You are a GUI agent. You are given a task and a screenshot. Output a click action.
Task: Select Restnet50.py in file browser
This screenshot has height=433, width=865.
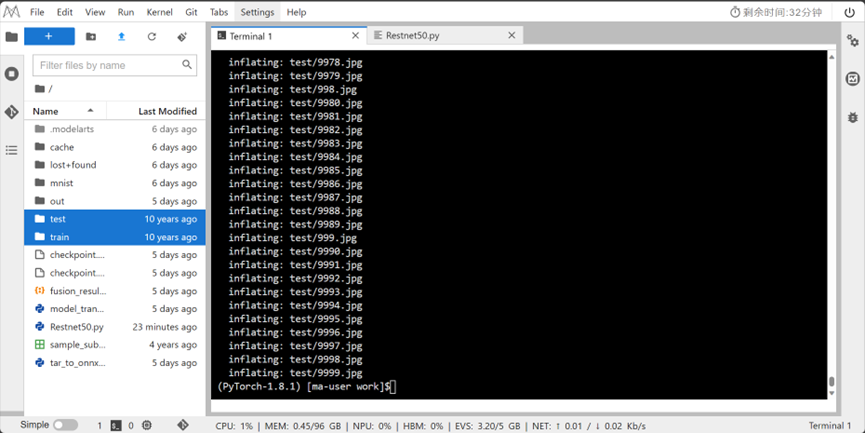click(115, 327)
